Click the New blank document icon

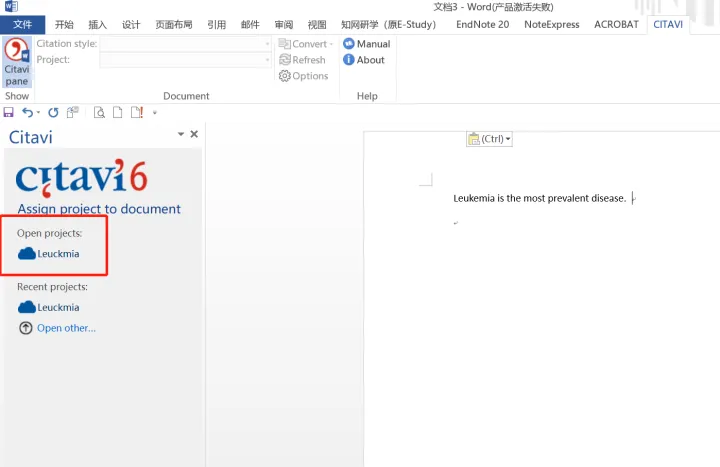(x=118, y=113)
